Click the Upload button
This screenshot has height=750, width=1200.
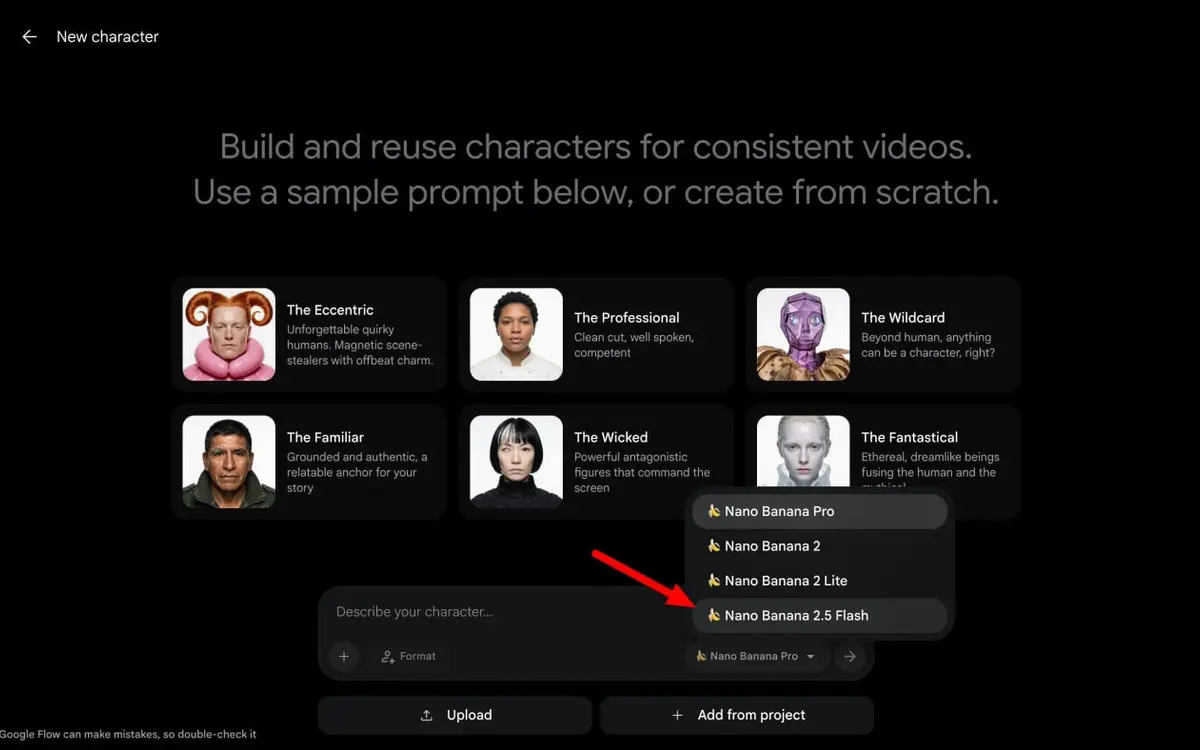point(455,715)
